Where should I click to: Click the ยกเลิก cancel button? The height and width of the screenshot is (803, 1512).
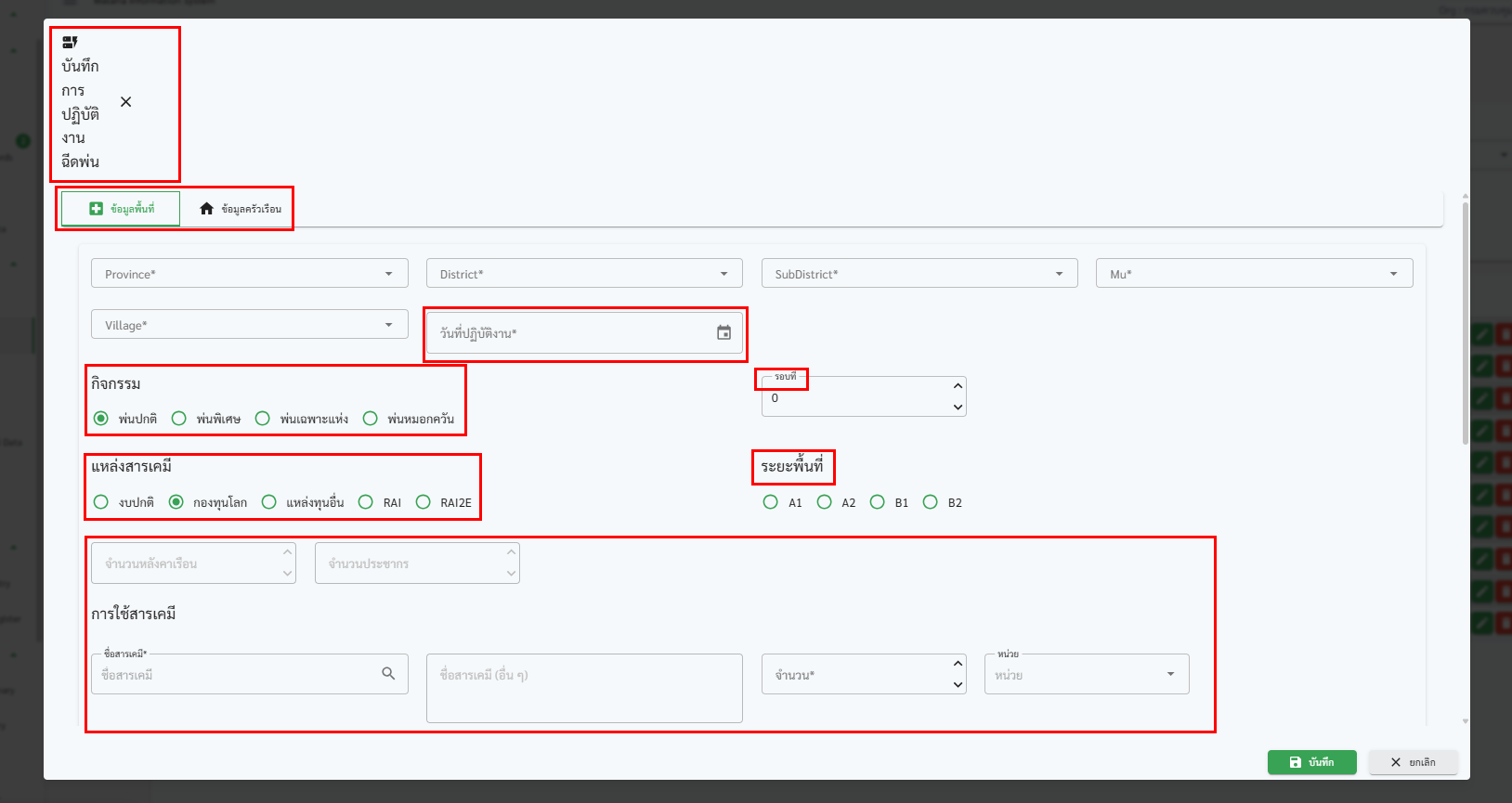[x=1413, y=762]
